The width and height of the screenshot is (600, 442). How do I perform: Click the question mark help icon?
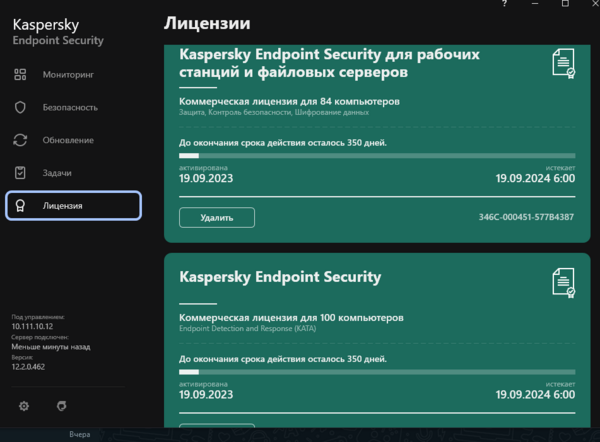[x=504, y=4]
